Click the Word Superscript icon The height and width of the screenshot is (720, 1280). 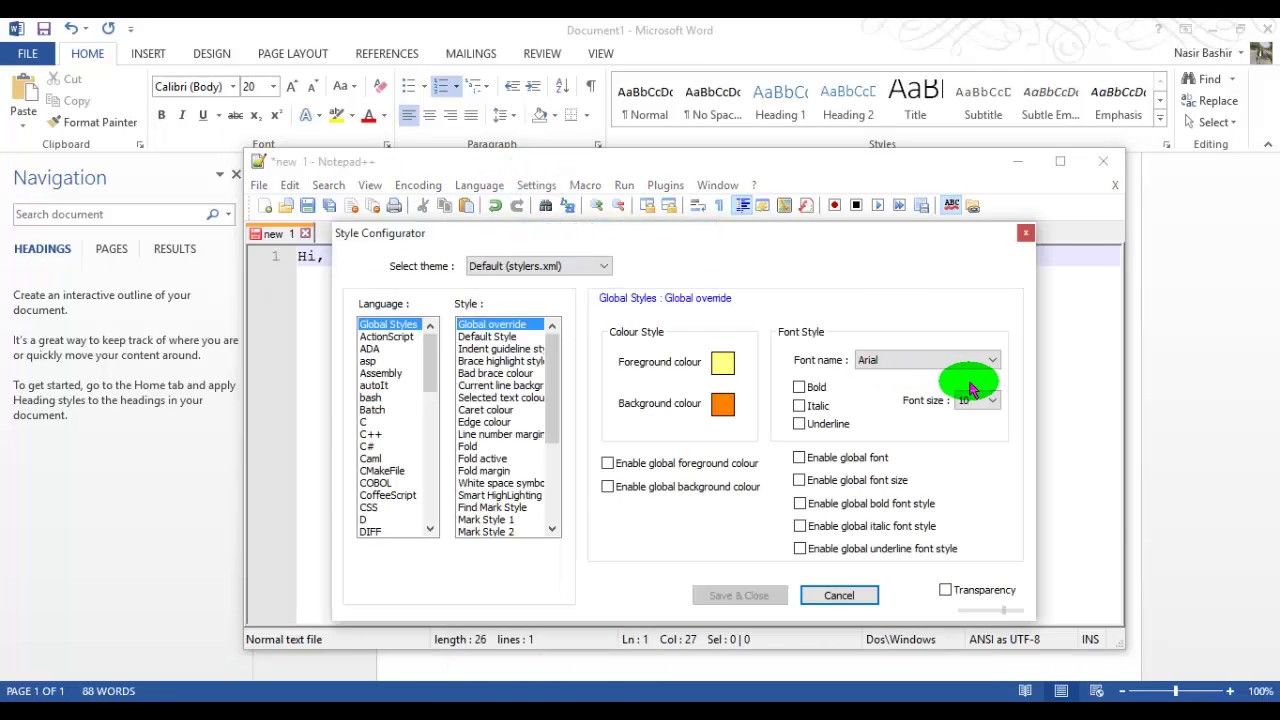277,115
